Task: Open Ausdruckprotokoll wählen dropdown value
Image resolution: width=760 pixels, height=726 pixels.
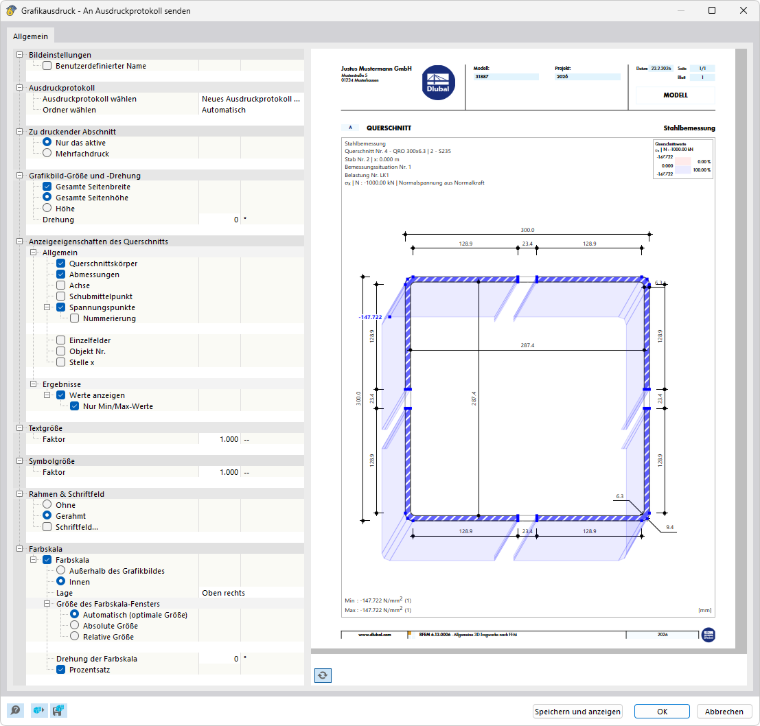Action: click(251, 99)
